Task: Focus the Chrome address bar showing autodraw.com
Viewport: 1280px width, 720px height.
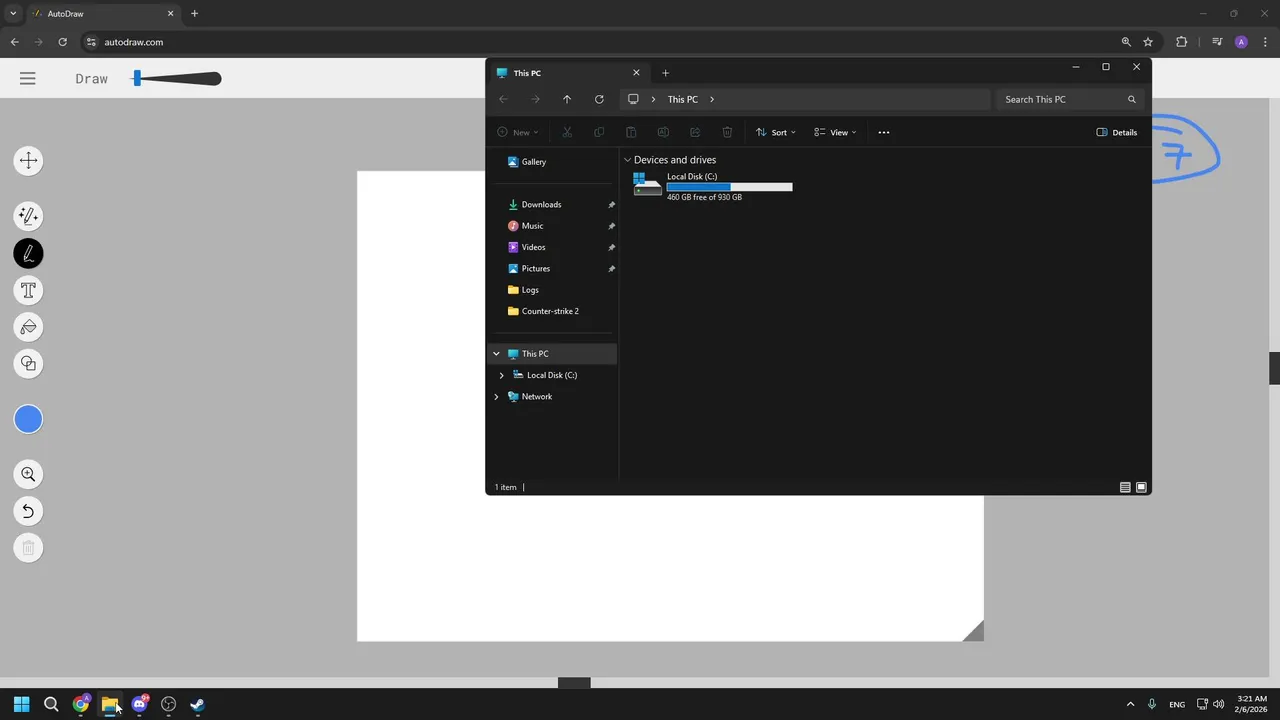Action: click(x=600, y=42)
